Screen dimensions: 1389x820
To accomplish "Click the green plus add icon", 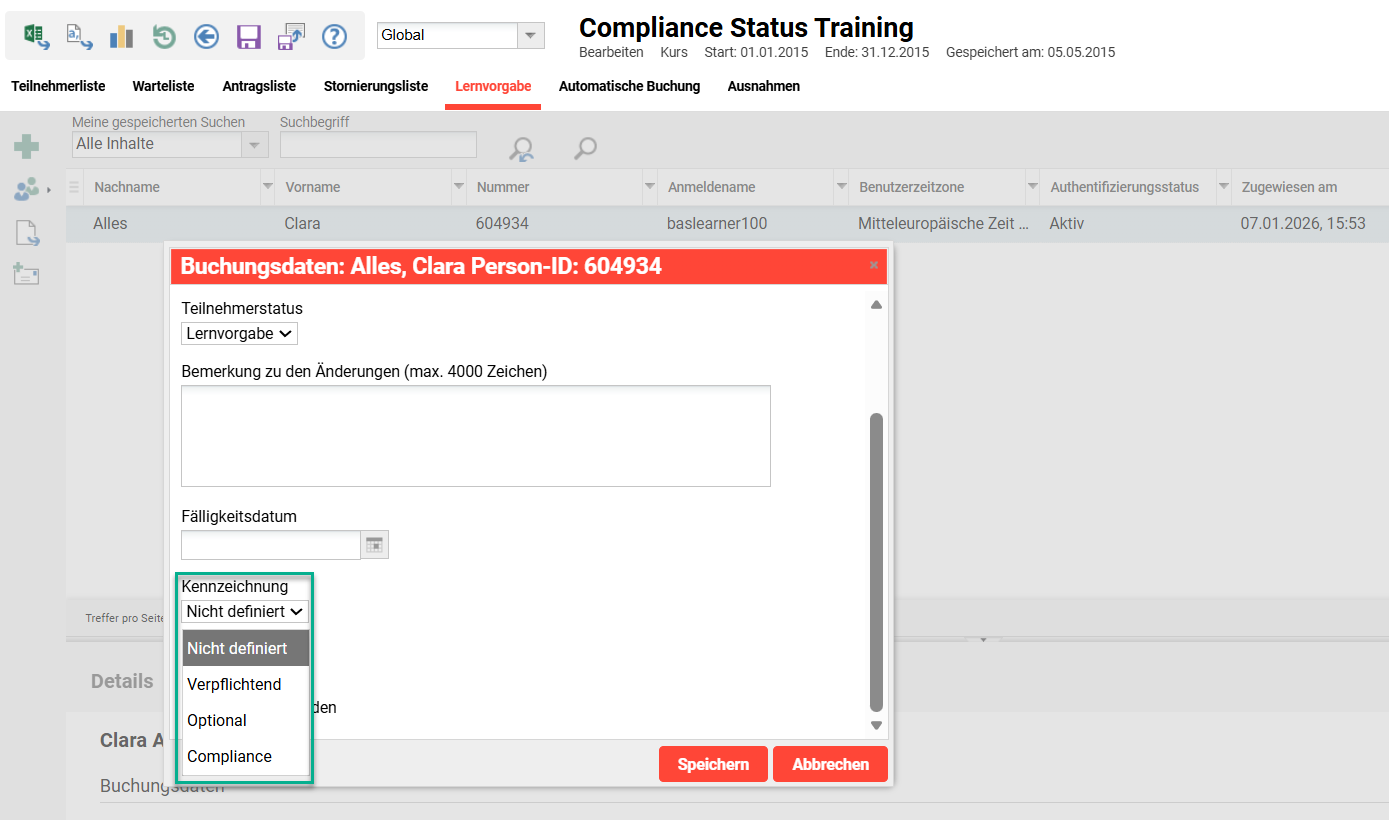I will [x=26, y=147].
